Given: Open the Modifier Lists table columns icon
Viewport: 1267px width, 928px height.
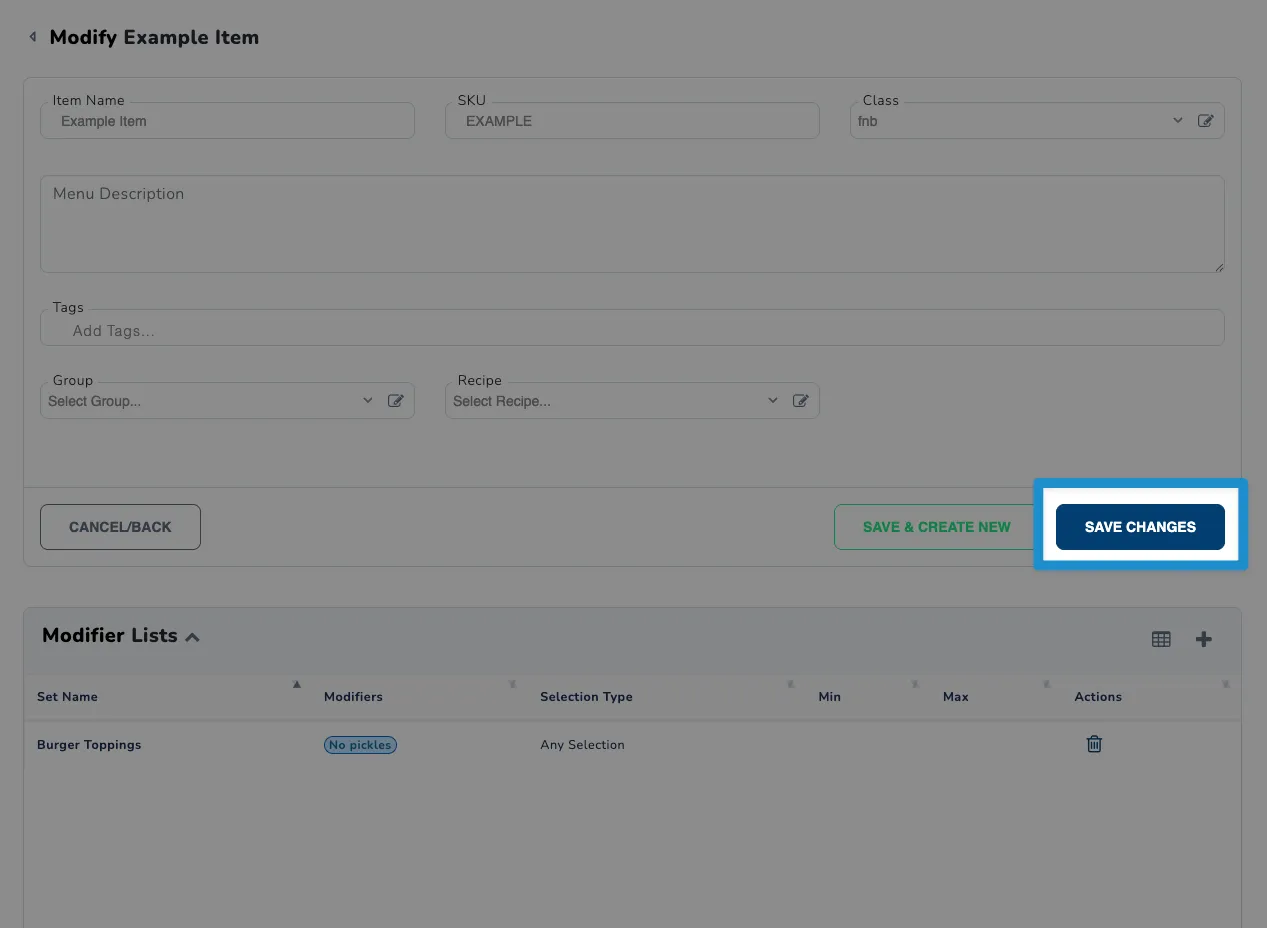Looking at the screenshot, I should tap(1161, 639).
